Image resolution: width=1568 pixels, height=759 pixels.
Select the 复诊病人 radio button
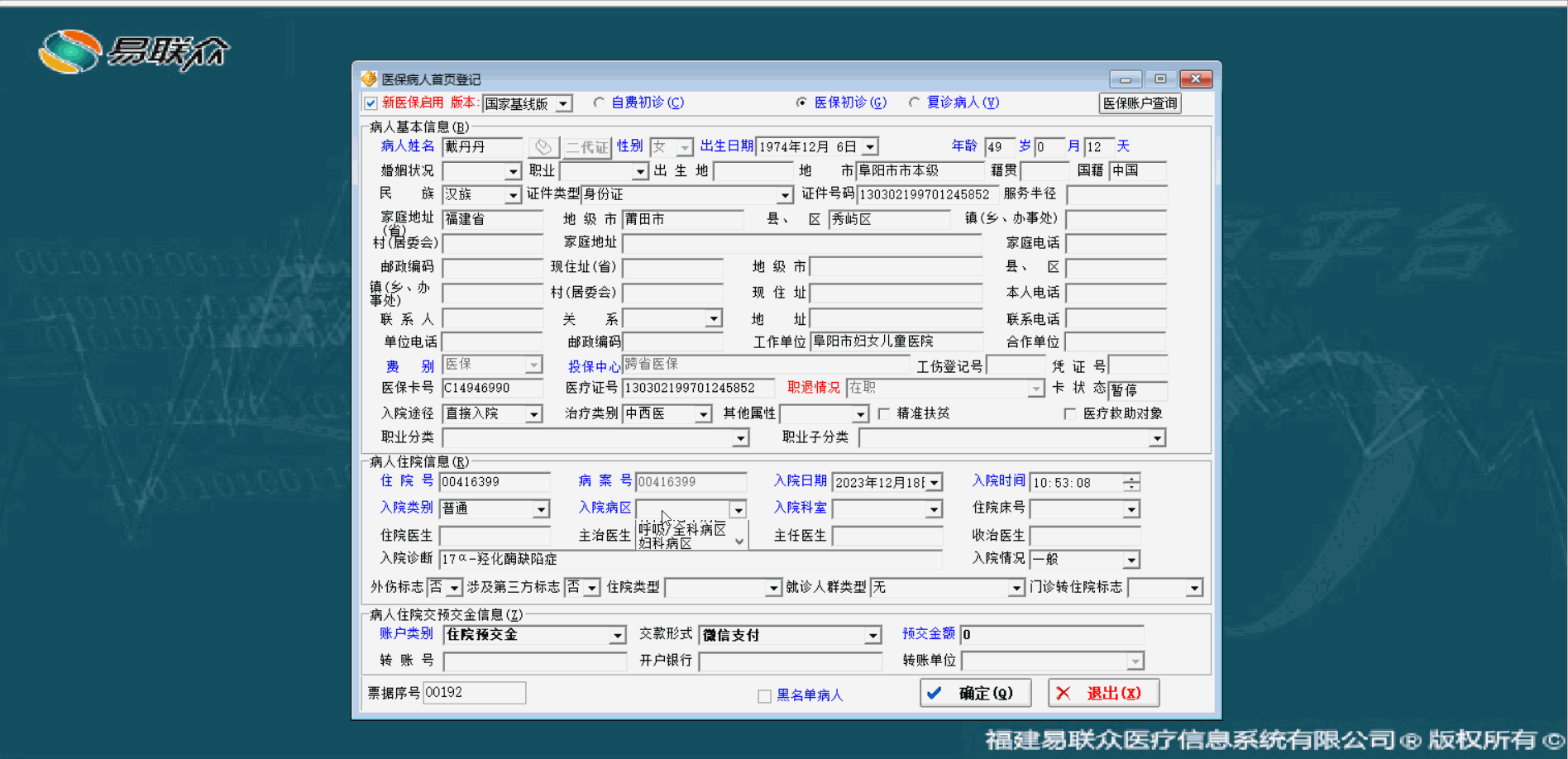click(x=914, y=103)
